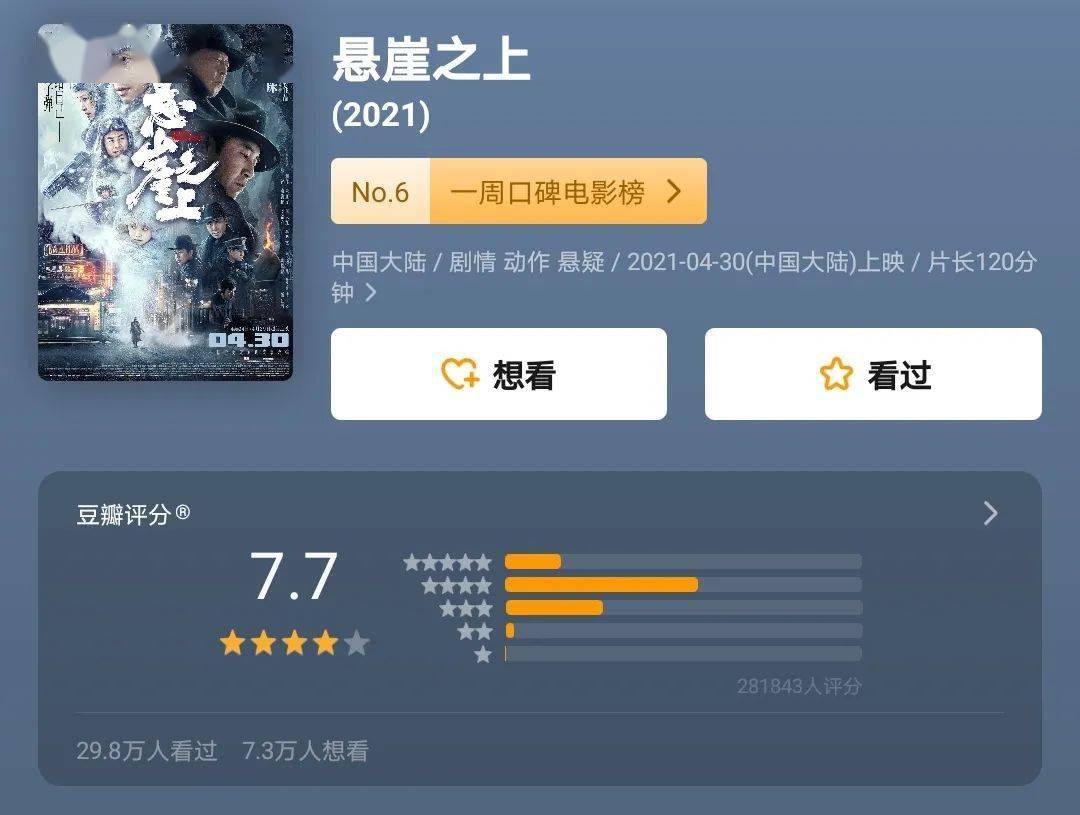Image resolution: width=1080 pixels, height=815 pixels.
Task: Click the 281843人评分 count
Action: (x=799, y=686)
